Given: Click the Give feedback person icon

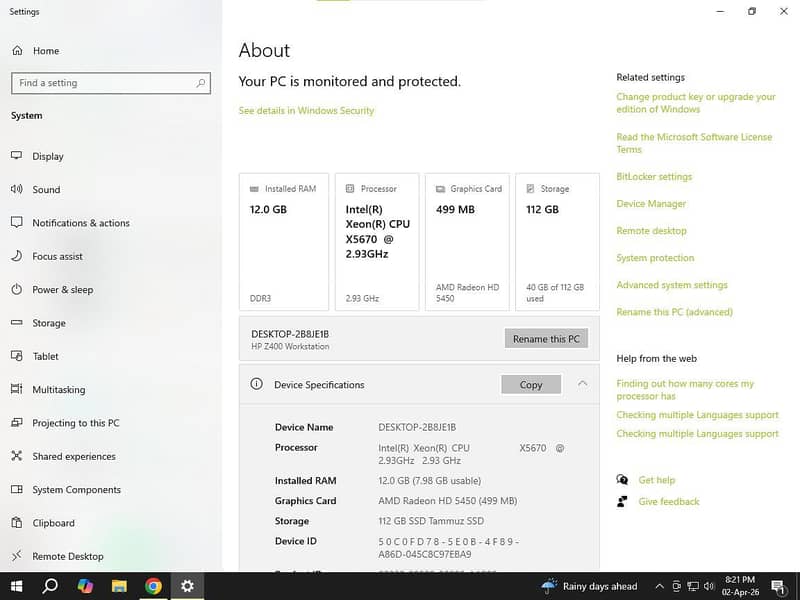Looking at the screenshot, I should [622, 502].
